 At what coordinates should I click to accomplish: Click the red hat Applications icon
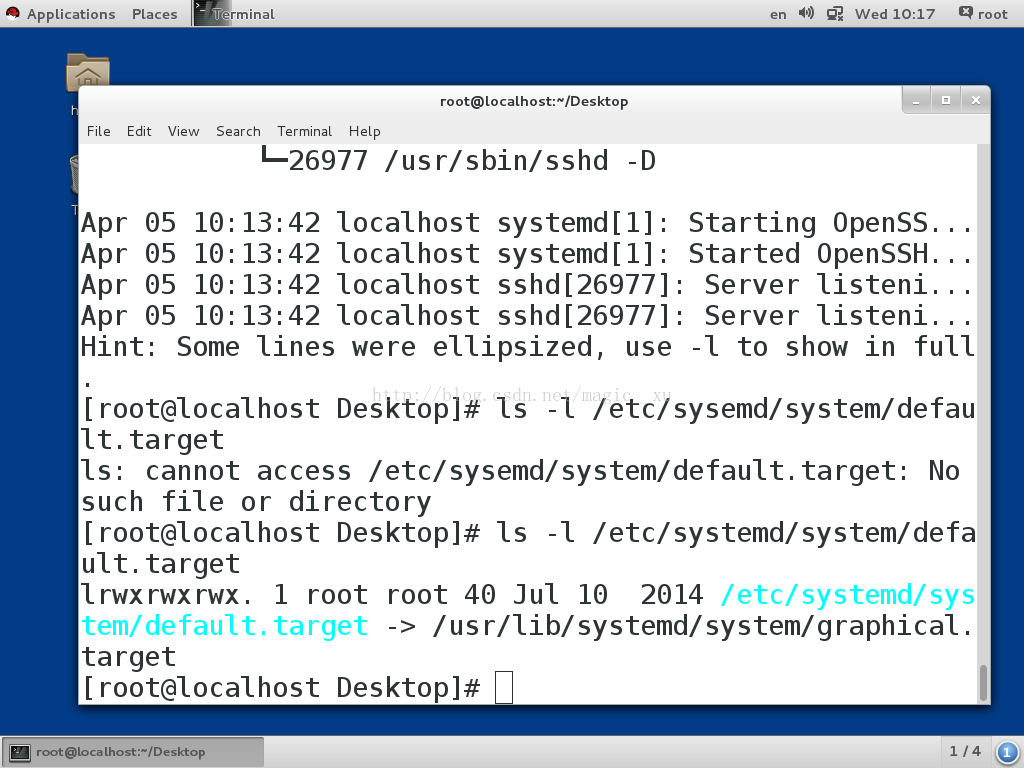(12, 13)
